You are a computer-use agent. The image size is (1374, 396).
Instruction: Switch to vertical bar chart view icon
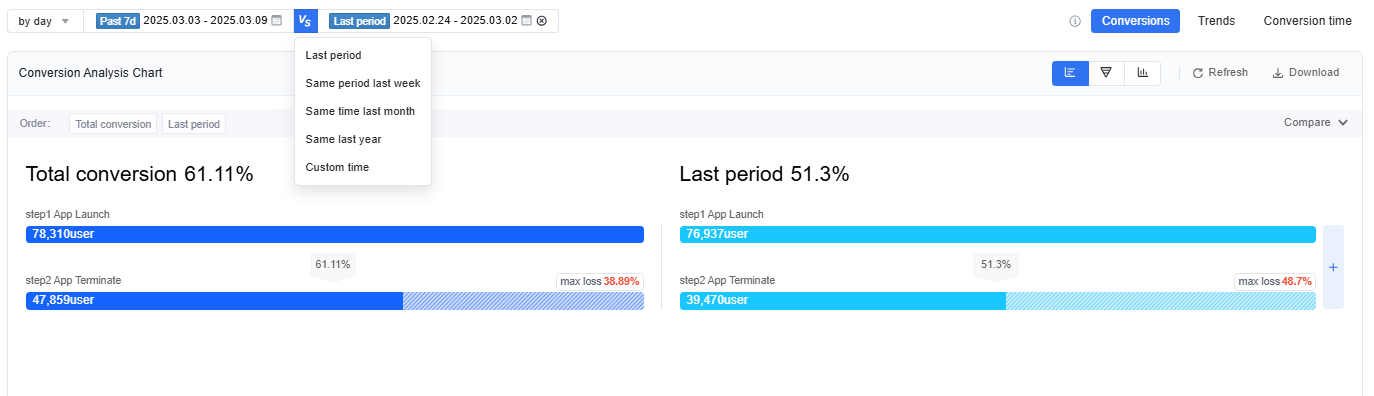1142,73
